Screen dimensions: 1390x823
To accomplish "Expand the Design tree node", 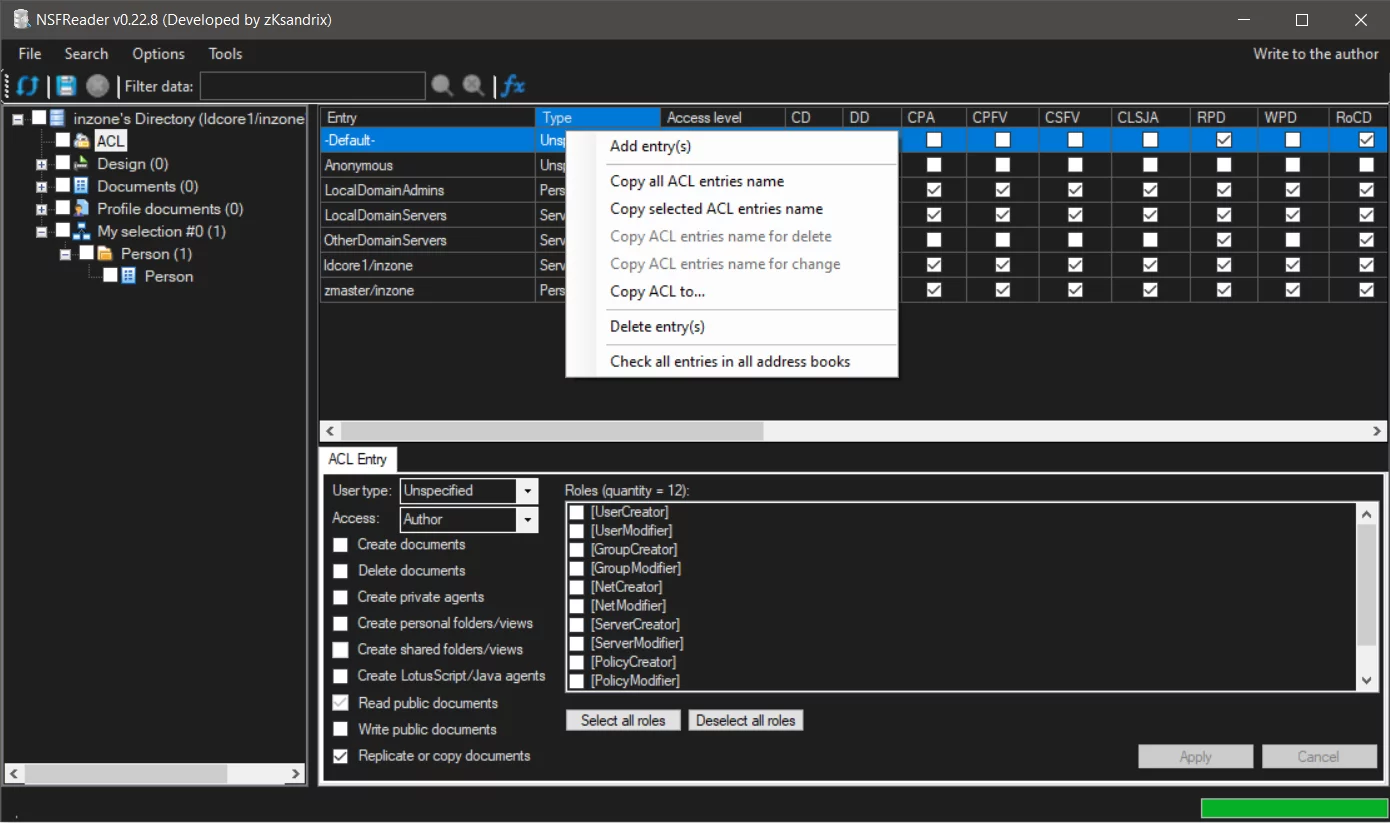I will tap(41, 164).
